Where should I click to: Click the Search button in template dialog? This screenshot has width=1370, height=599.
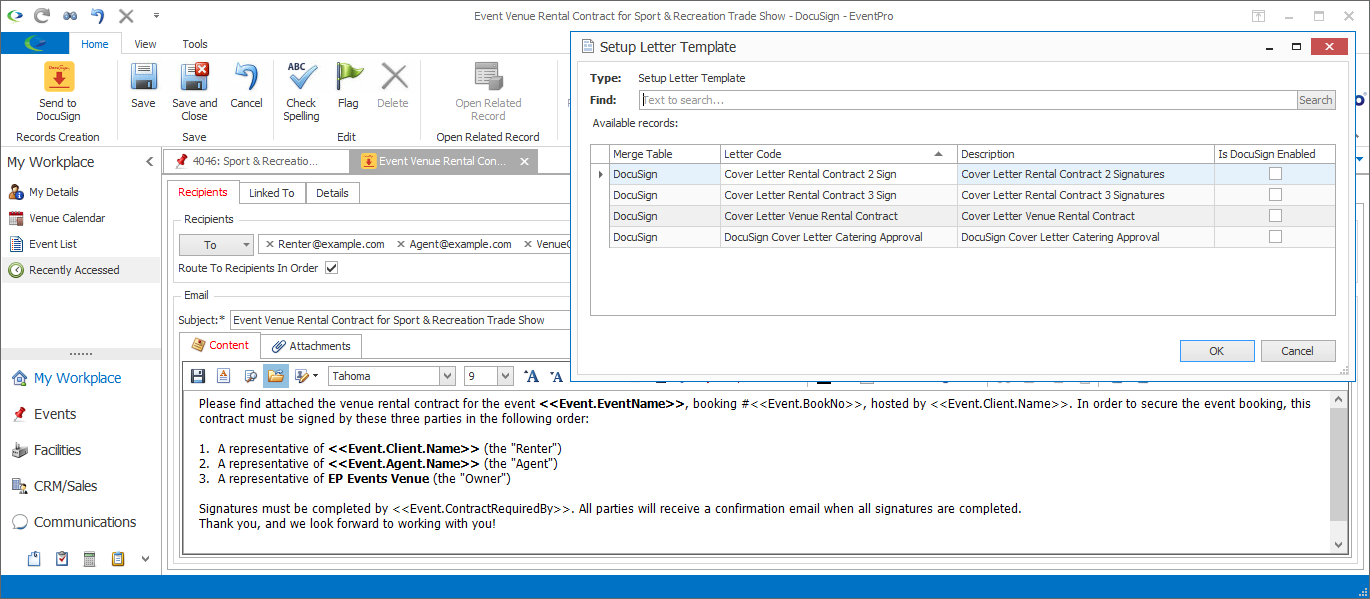click(x=1316, y=100)
